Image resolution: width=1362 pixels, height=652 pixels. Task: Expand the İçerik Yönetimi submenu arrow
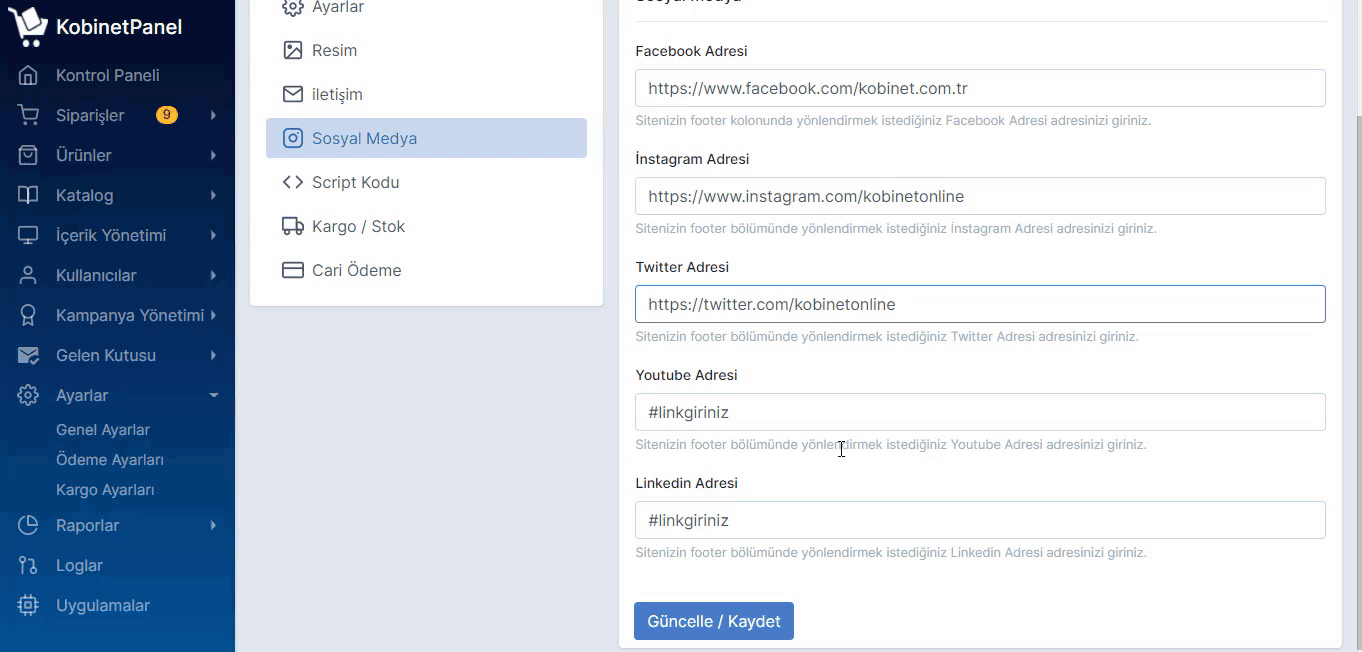tap(213, 235)
